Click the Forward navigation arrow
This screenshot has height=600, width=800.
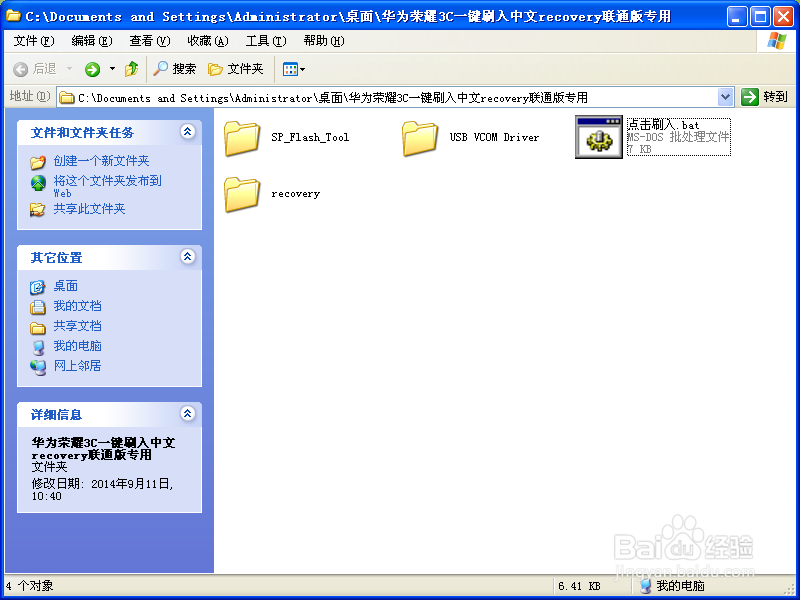tap(92, 69)
